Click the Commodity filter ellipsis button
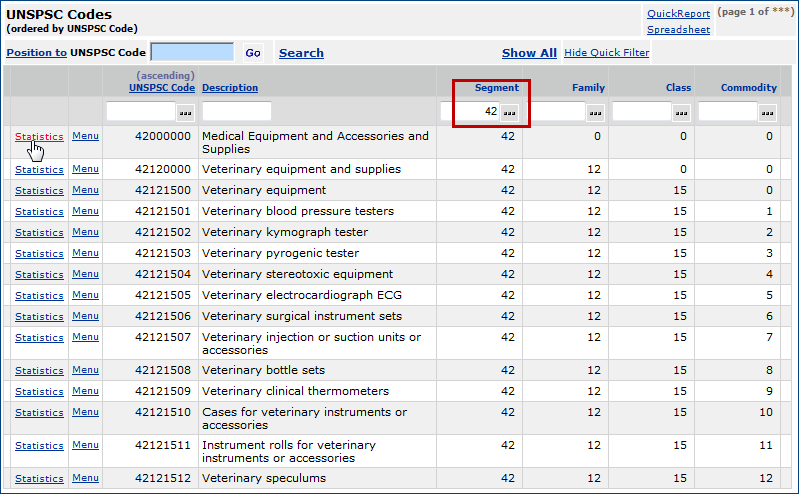Viewport: 799px width, 494px height. point(768,112)
